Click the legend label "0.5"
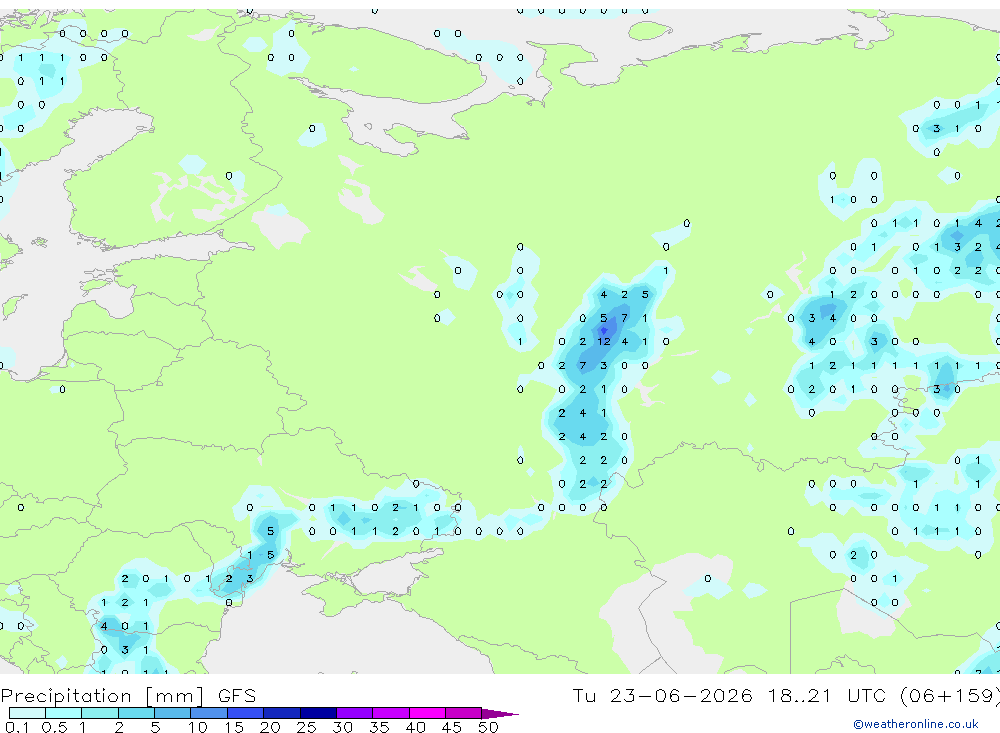 click(54, 727)
